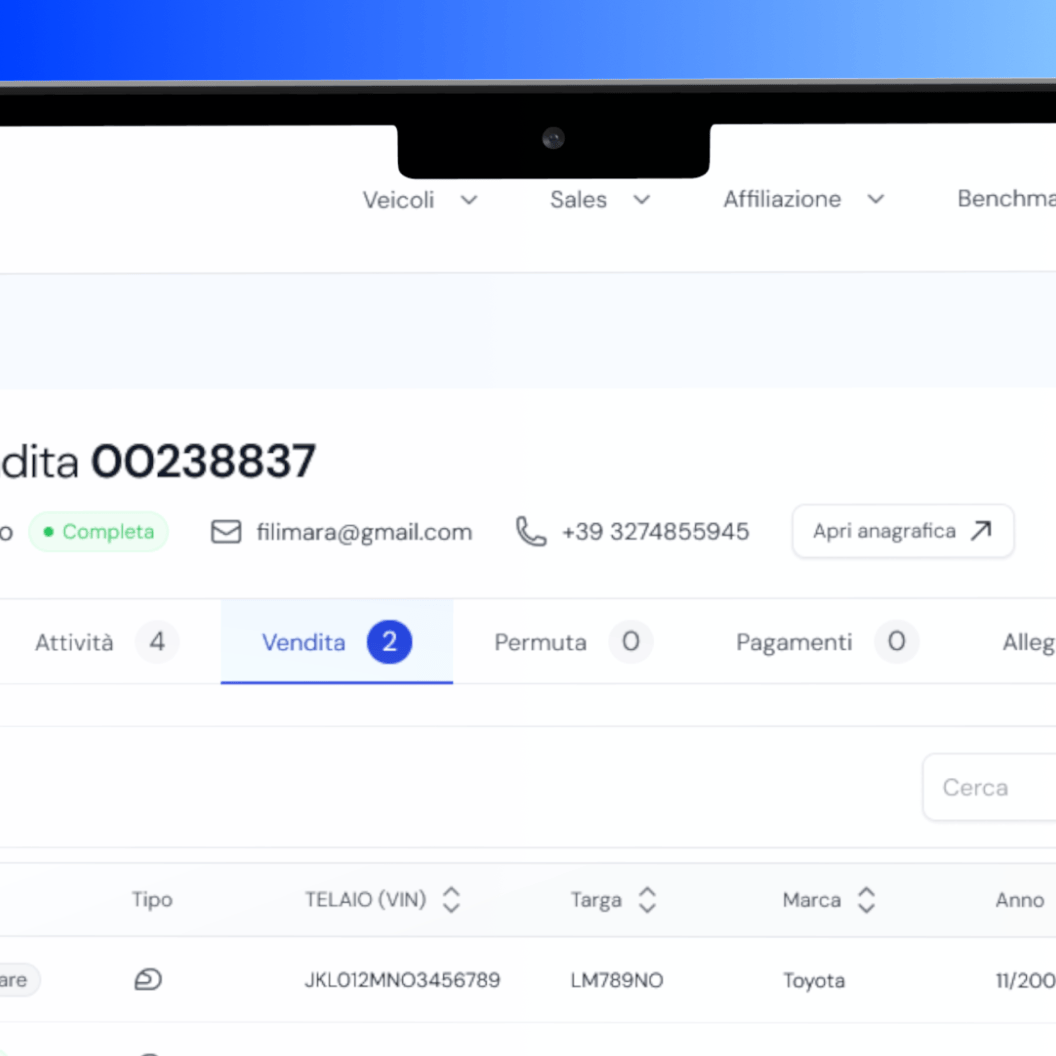Screen dimensions: 1056x1056
Task: Click the envelope email icon
Action: (226, 531)
